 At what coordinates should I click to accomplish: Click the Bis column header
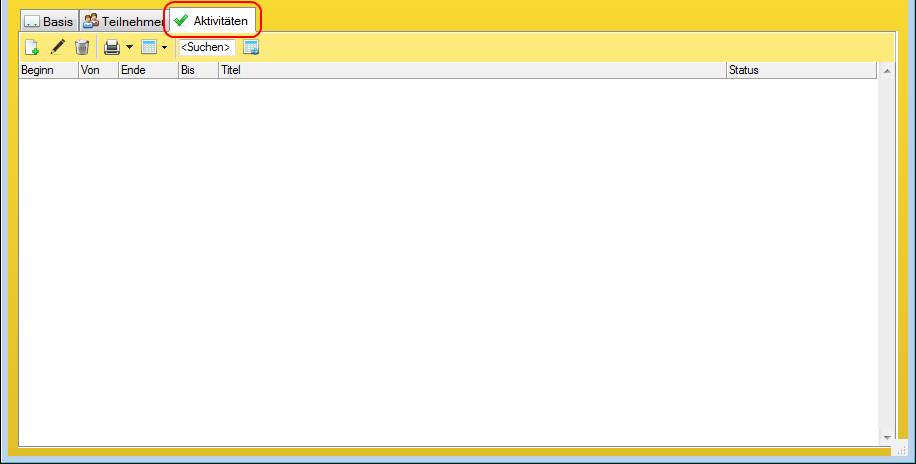click(x=198, y=70)
